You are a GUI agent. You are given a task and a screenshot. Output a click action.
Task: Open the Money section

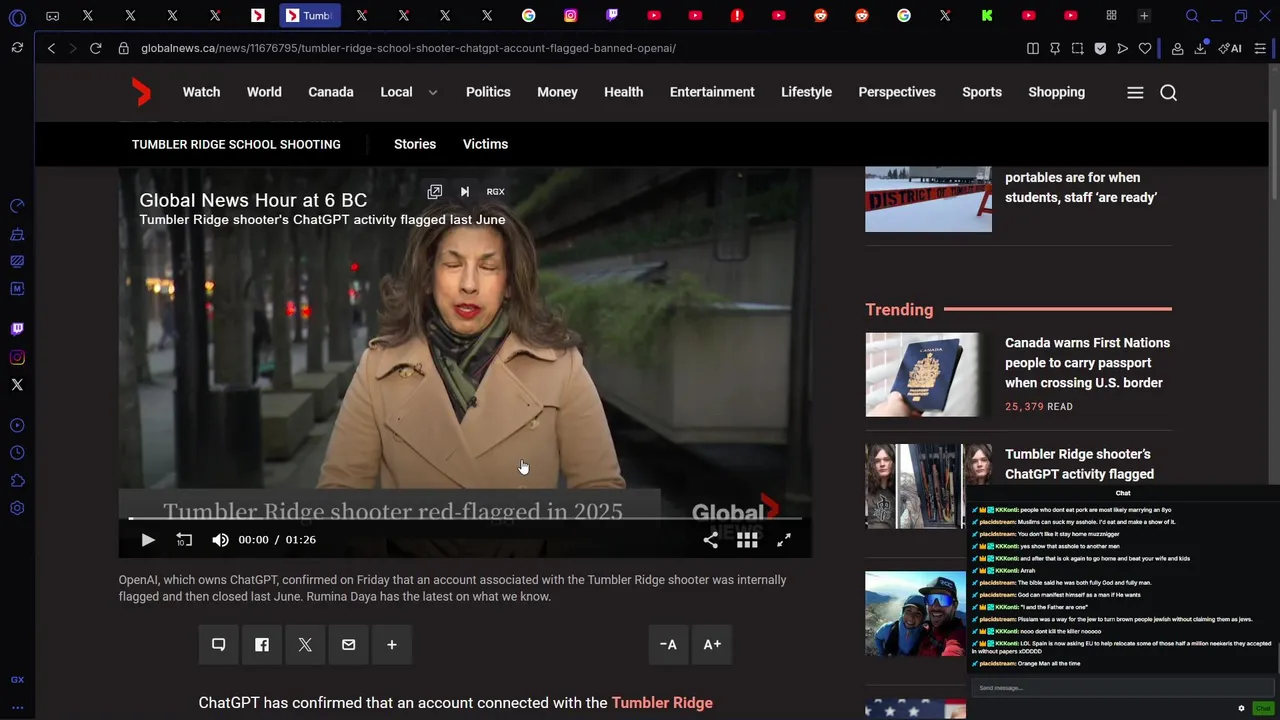(557, 92)
